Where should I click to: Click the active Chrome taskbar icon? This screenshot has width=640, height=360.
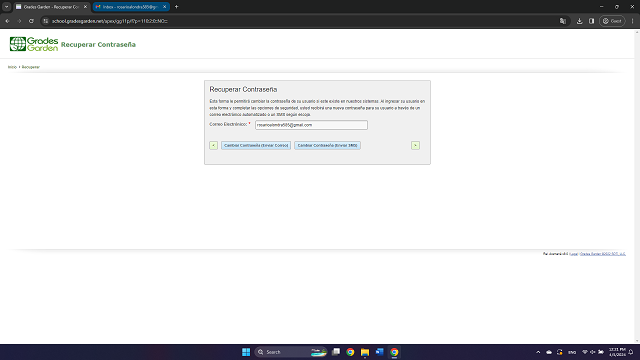[394, 352]
